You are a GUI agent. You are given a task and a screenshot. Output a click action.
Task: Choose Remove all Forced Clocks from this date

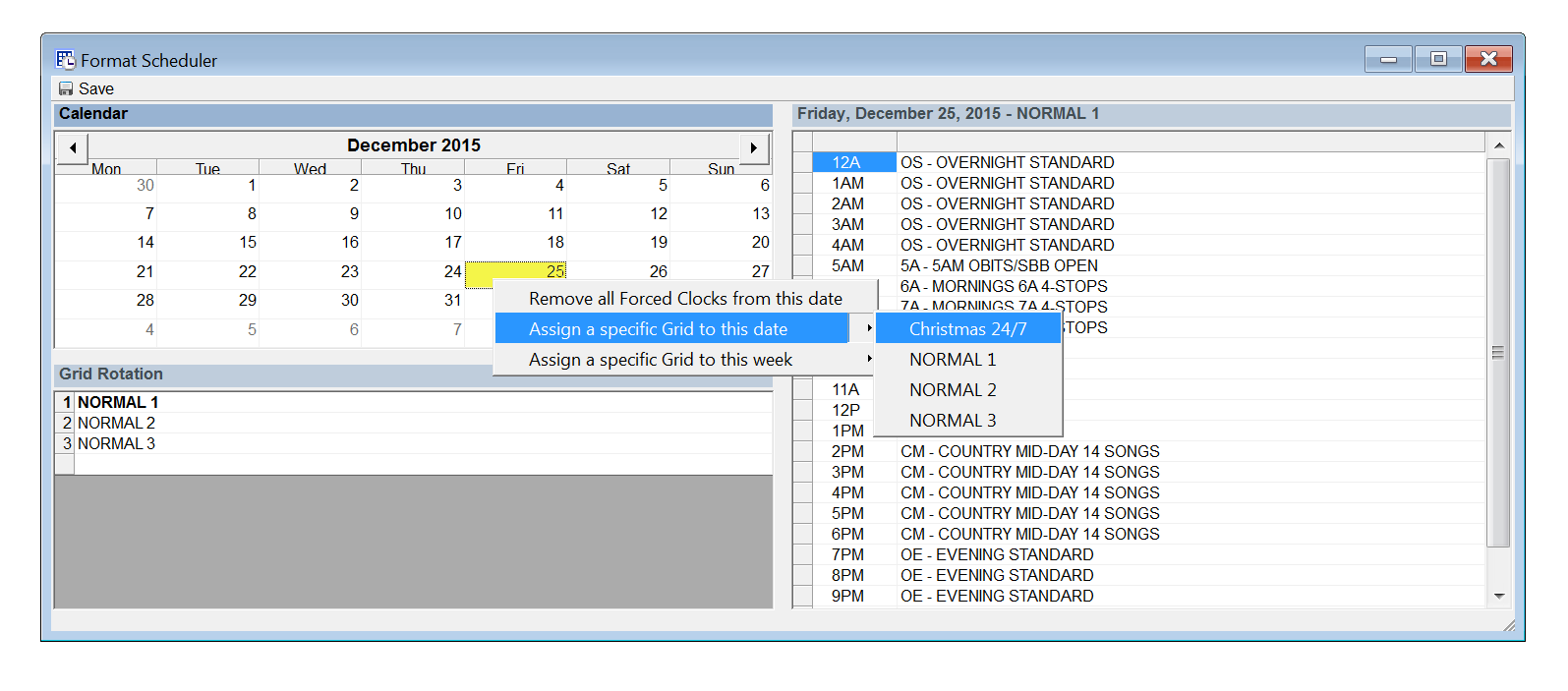coord(684,299)
